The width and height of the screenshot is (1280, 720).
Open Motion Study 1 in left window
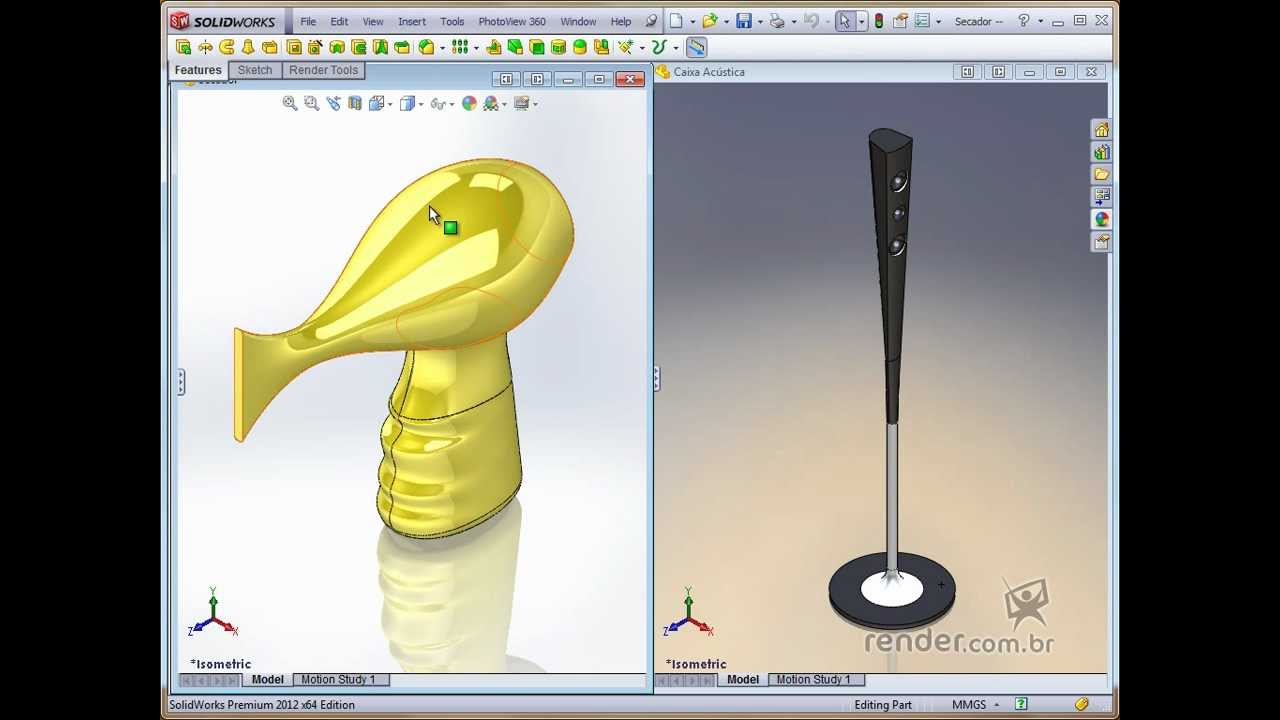click(338, 680)
